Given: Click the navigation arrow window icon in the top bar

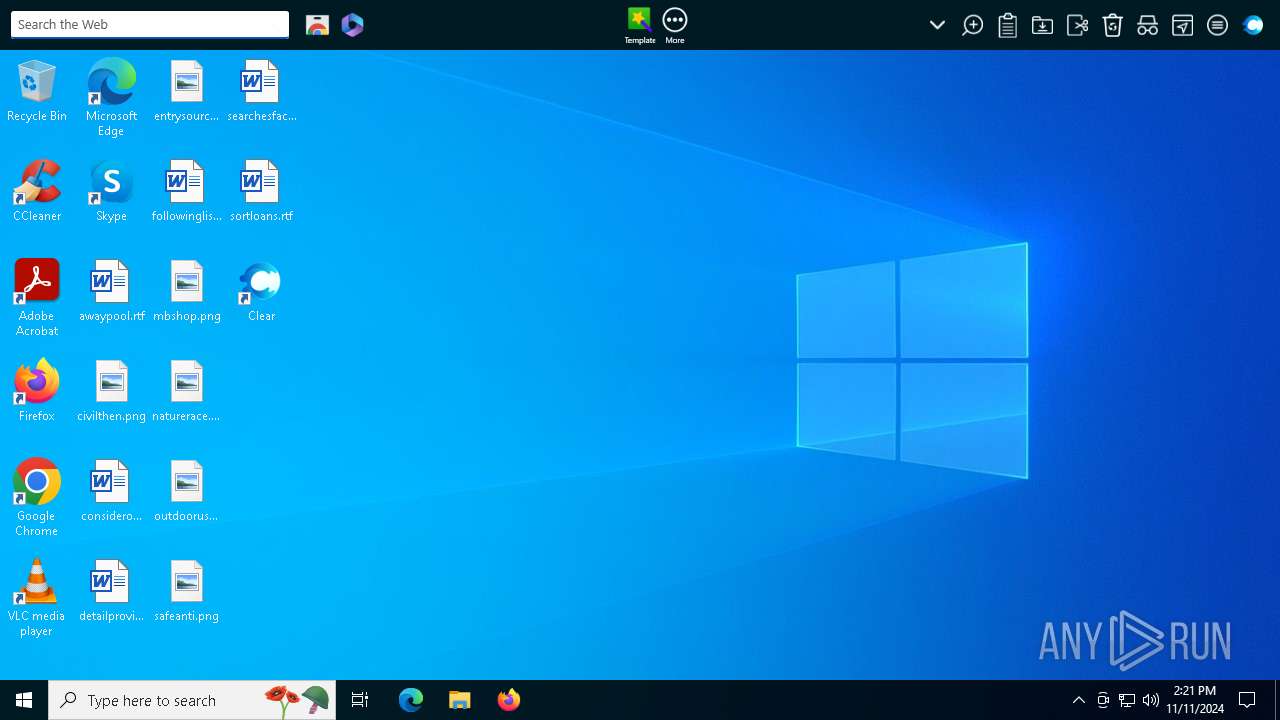Looking at the screenshot, I should 1182,25.
